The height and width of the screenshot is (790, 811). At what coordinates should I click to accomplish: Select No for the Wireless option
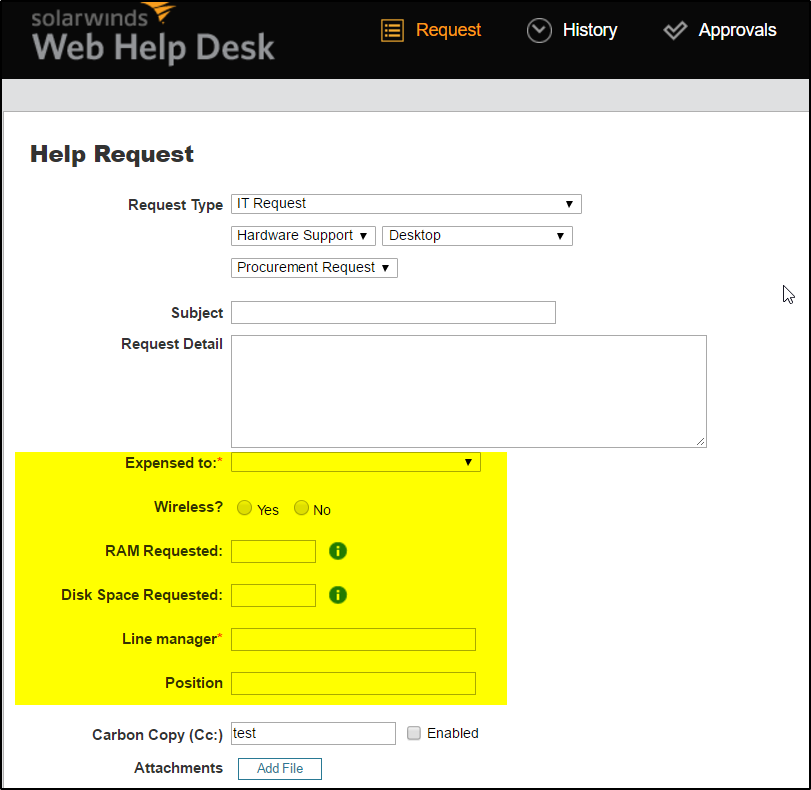pyautogui.click(x=301, y=508)
